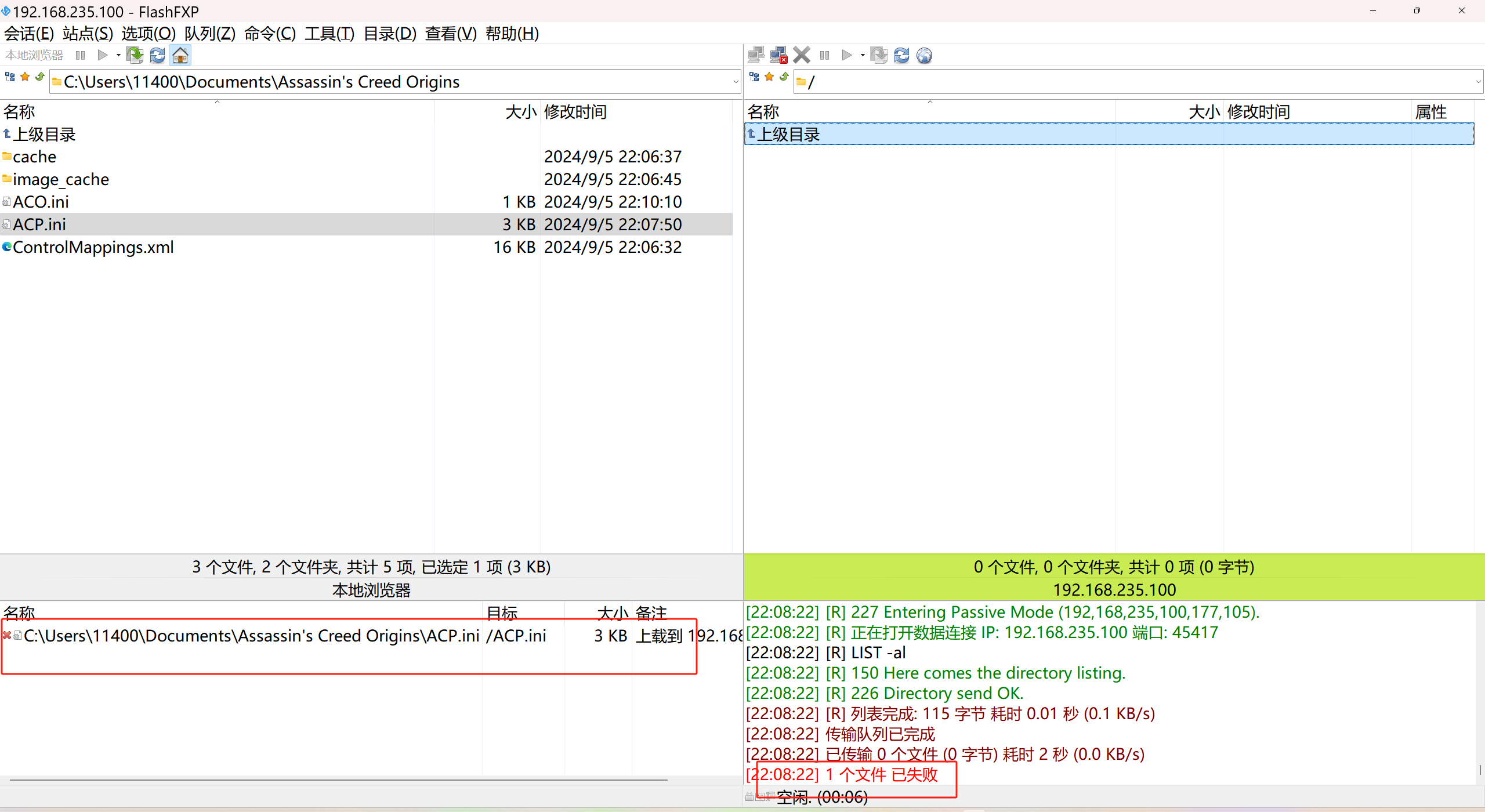Viewport: 1485px width, 812px height.
Task: Sort local files by 修改时间 column
Action: pos(575,112)
